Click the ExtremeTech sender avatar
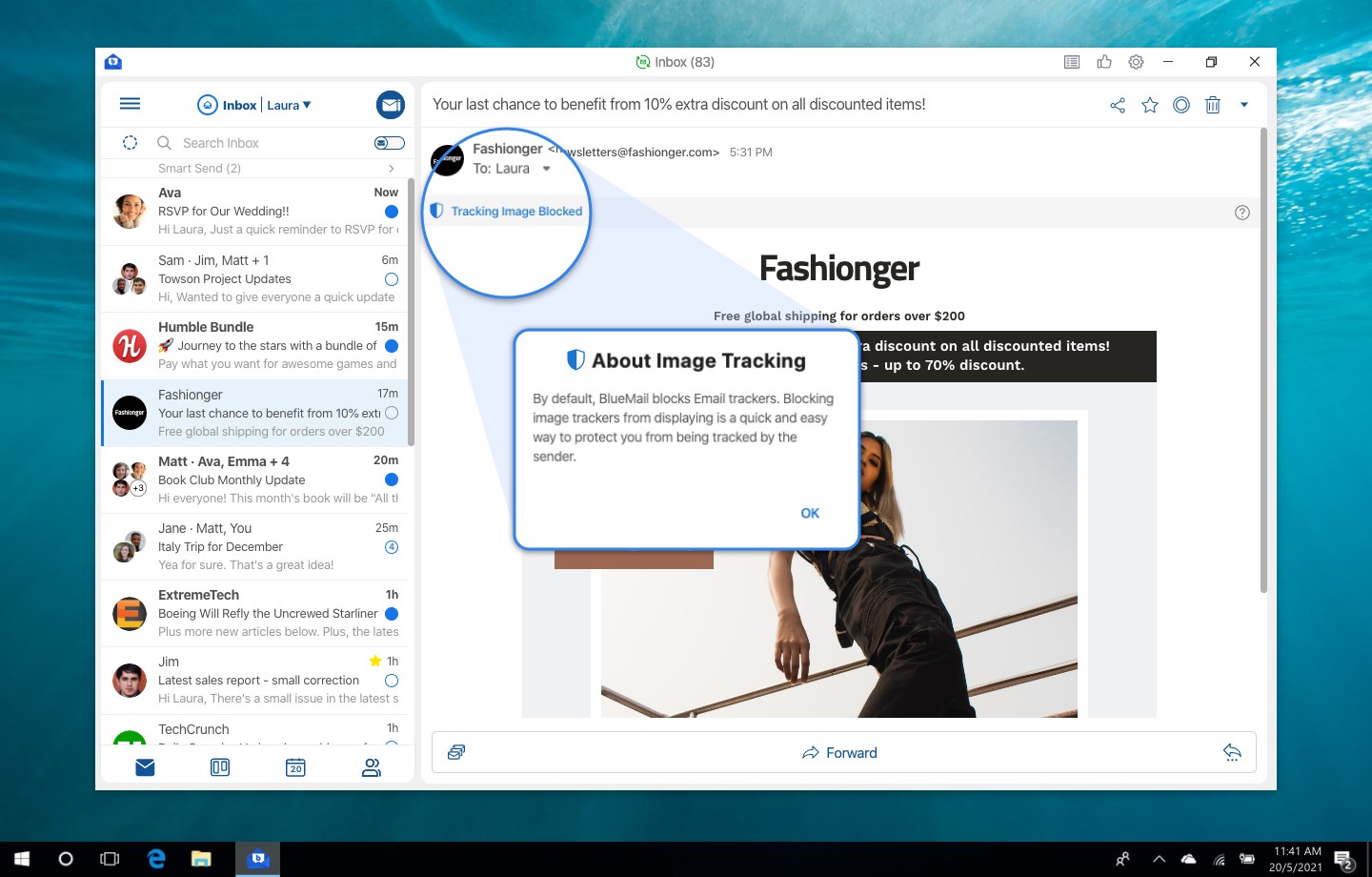Viewport: 1372px width, 877px height. (x=130, y=614)
